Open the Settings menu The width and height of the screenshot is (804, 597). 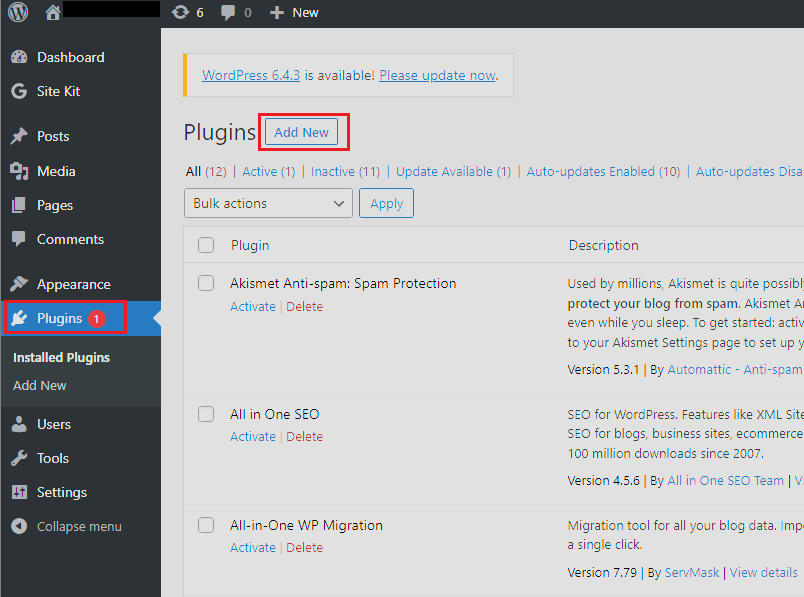[x=62, y=492]
